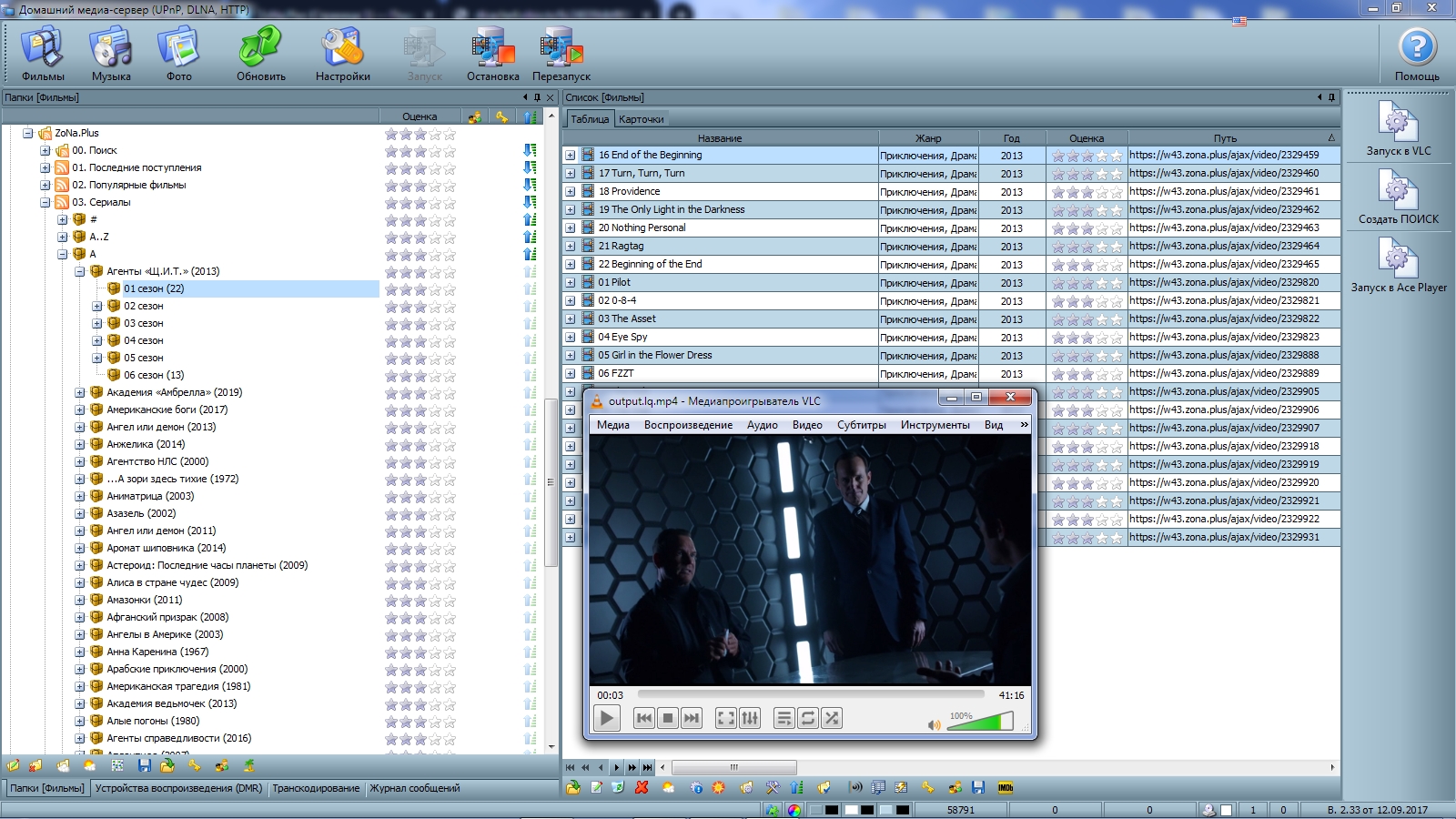Open the Субтитры menu in VLC
The height and width of the screenshot is (819, 1456).
tap(861, 425)
